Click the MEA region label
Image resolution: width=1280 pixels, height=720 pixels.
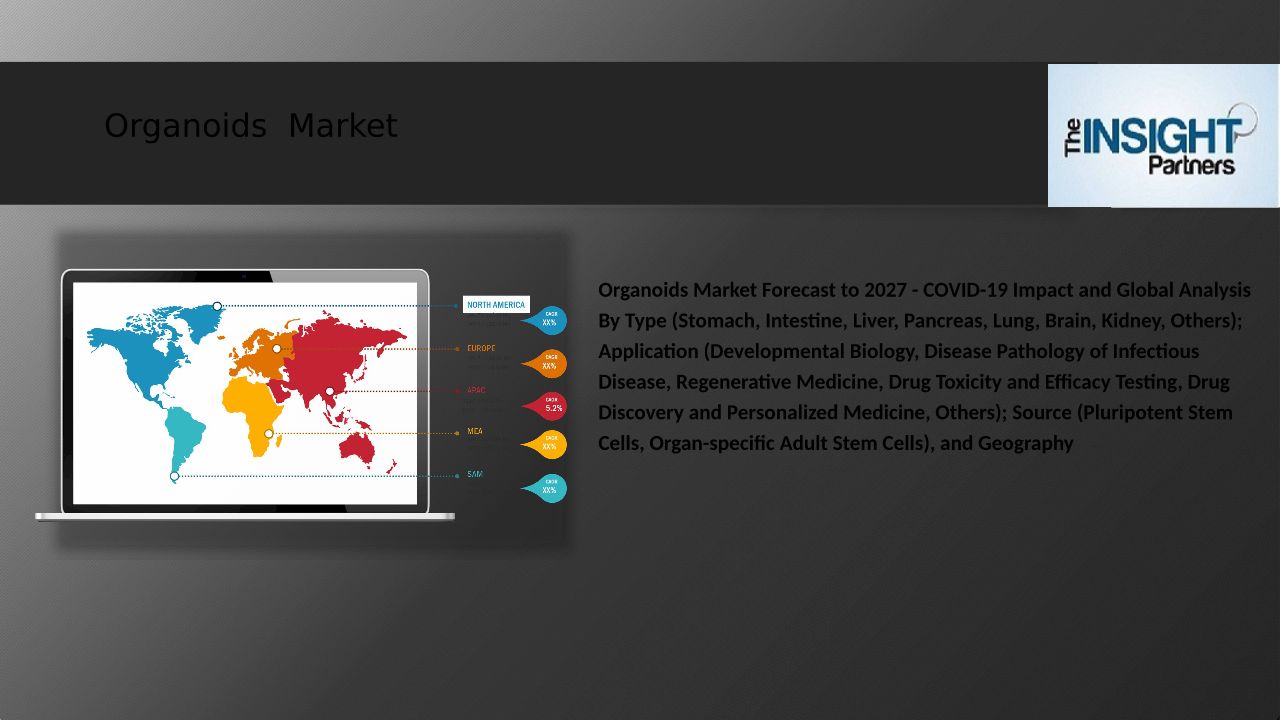[475, 432]
